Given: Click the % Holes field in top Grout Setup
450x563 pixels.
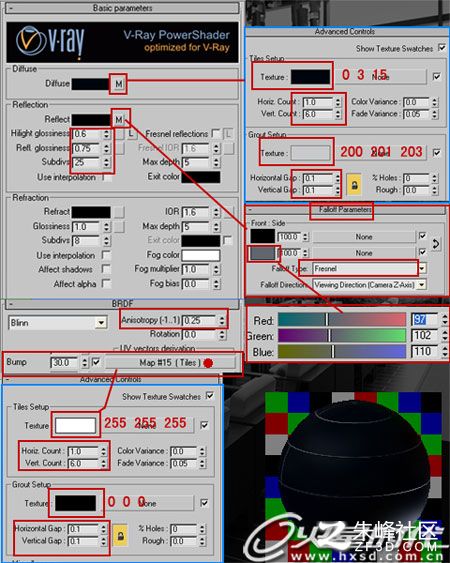Looking at the screenshot, I should pos(417,178).
